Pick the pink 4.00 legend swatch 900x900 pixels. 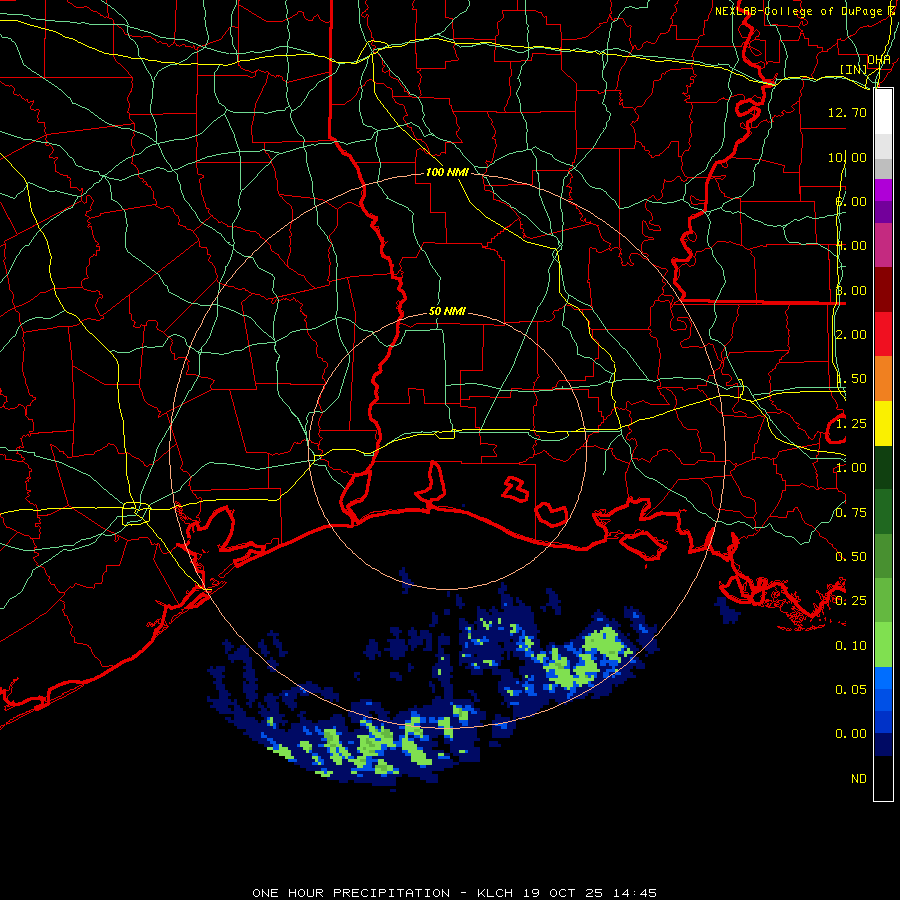[x=883, y=245]
